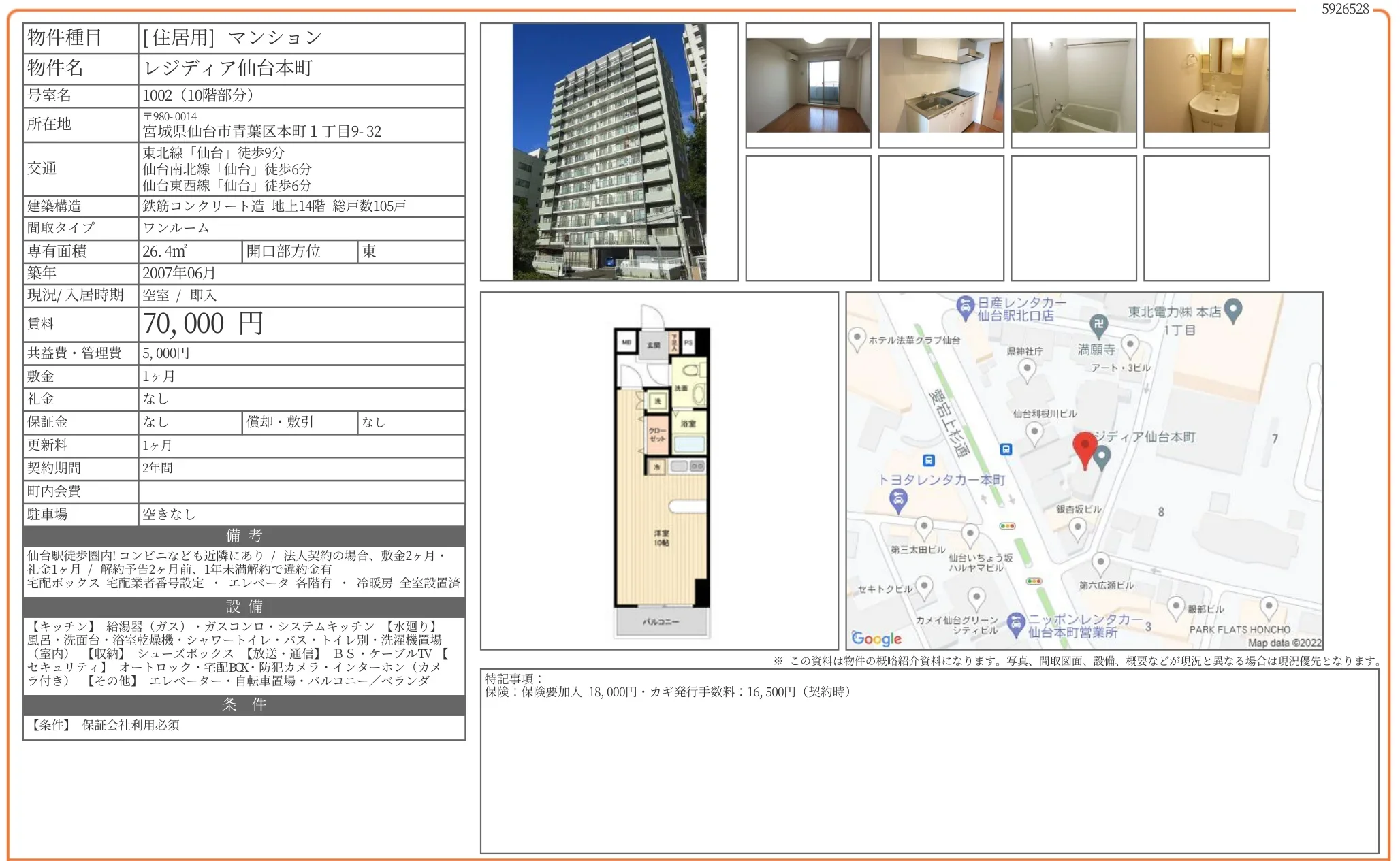Screen dimensions: 1400x861
Task: Click the Nippon Rent-a-Car map icon
Action: [x=1016, y=625]
